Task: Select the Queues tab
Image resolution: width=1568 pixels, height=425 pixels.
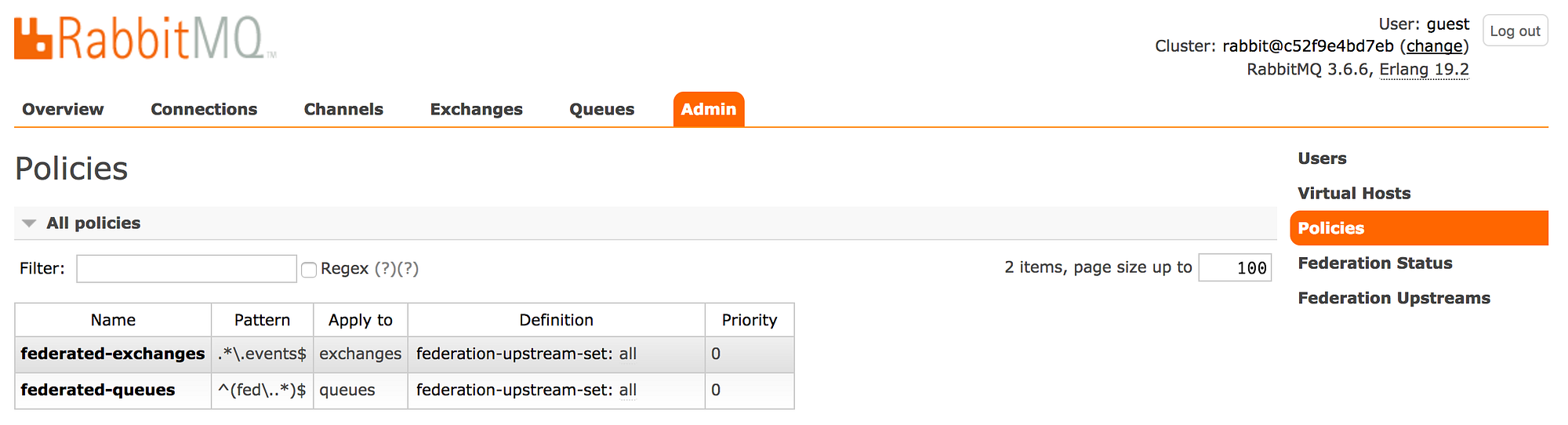Action: 601,110
